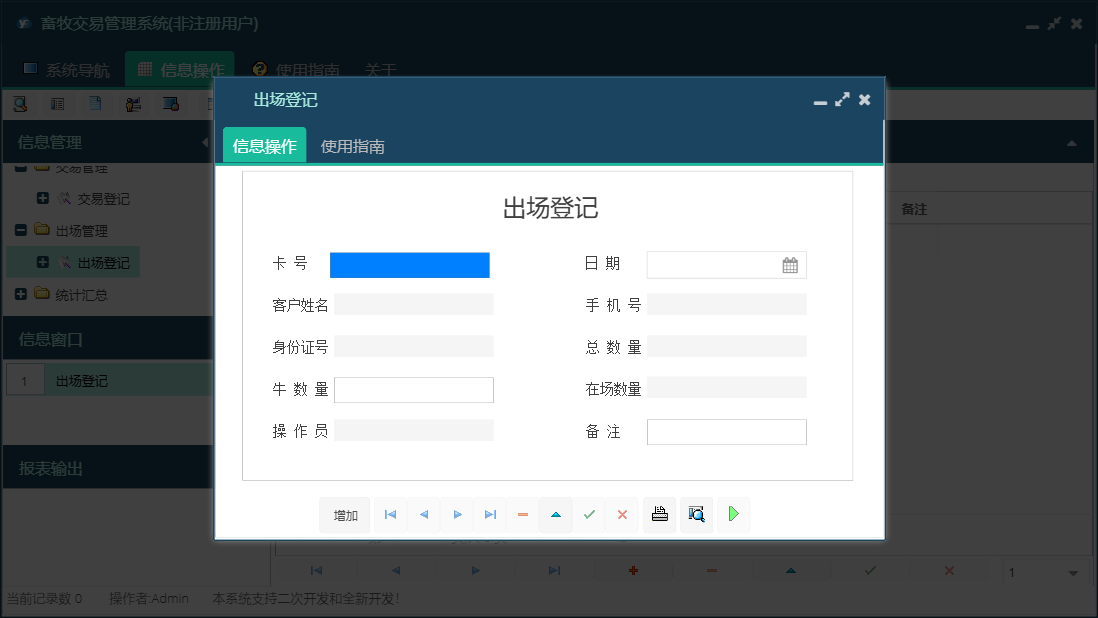Go to first record with skip-back arrow

coord(390,514)
